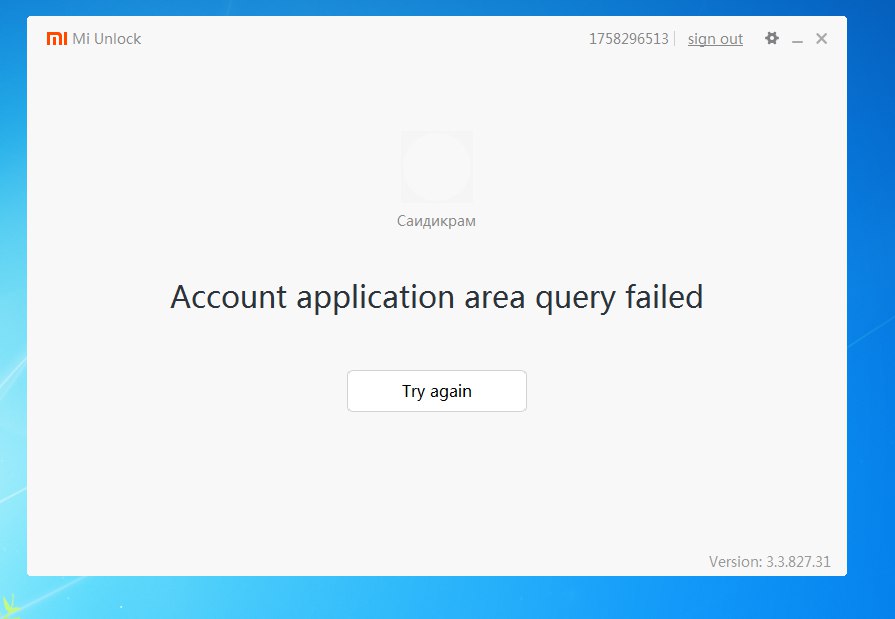Click the word Version in the footer label
This screenshot has width=895, height=619.
735,562
